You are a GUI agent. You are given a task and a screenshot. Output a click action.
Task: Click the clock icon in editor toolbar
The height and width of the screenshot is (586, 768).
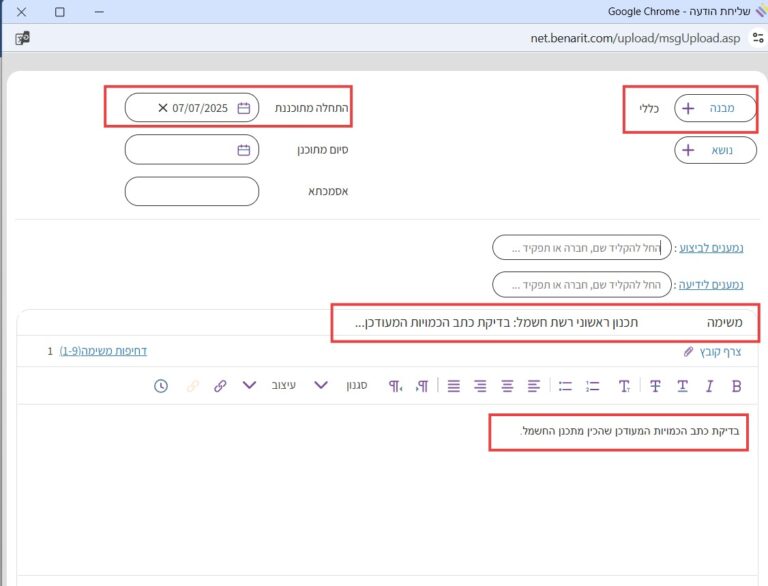pyautogui.click(x=161, y=386)
